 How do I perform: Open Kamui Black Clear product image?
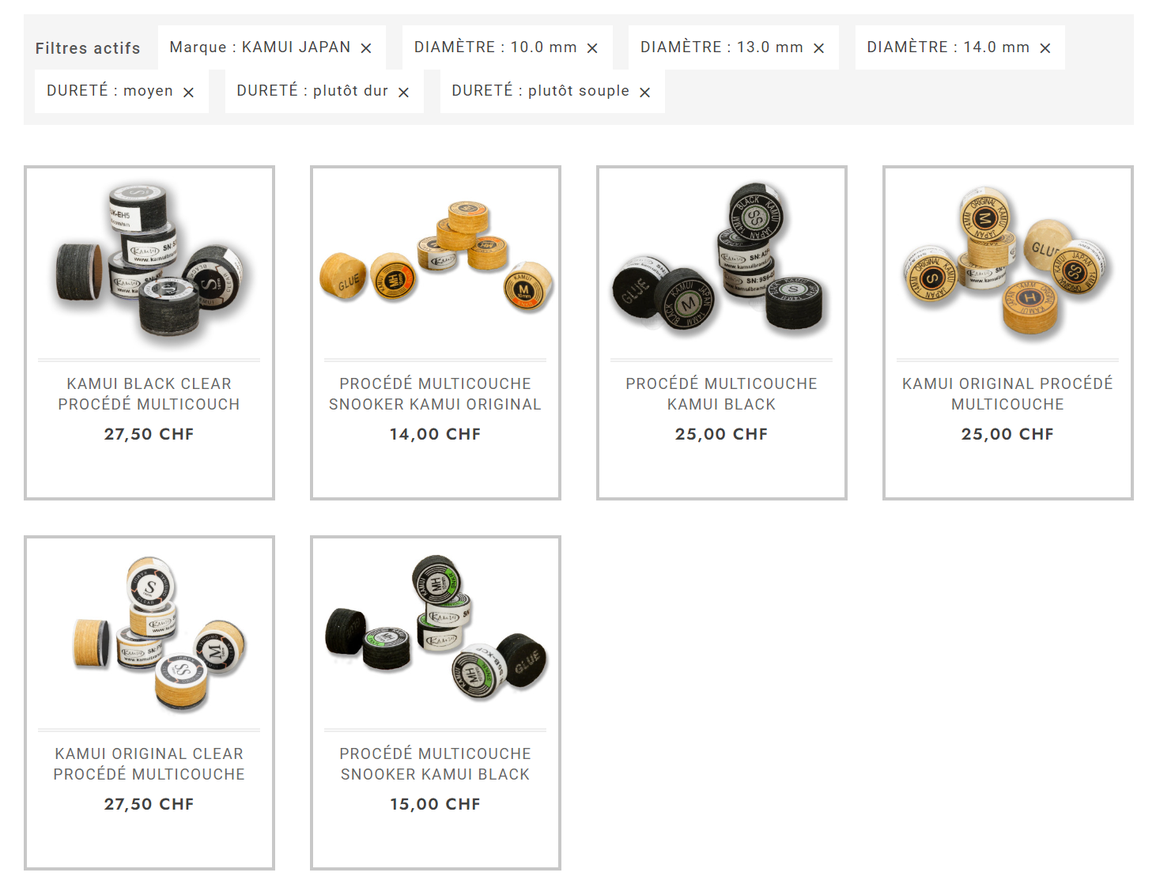coord(149,262)
